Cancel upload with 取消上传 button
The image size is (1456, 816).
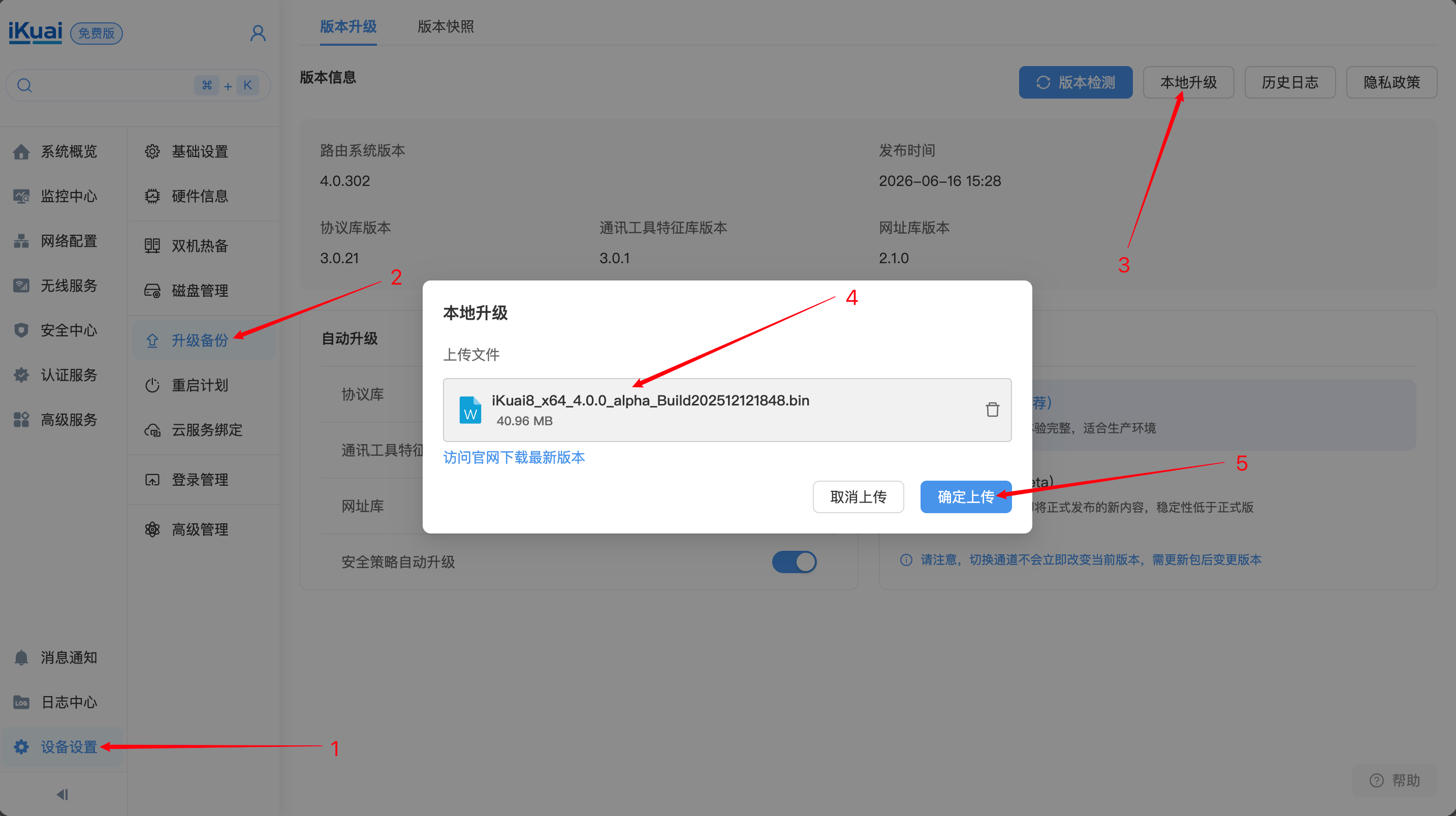pyautogui.click(x=858, y=497)
